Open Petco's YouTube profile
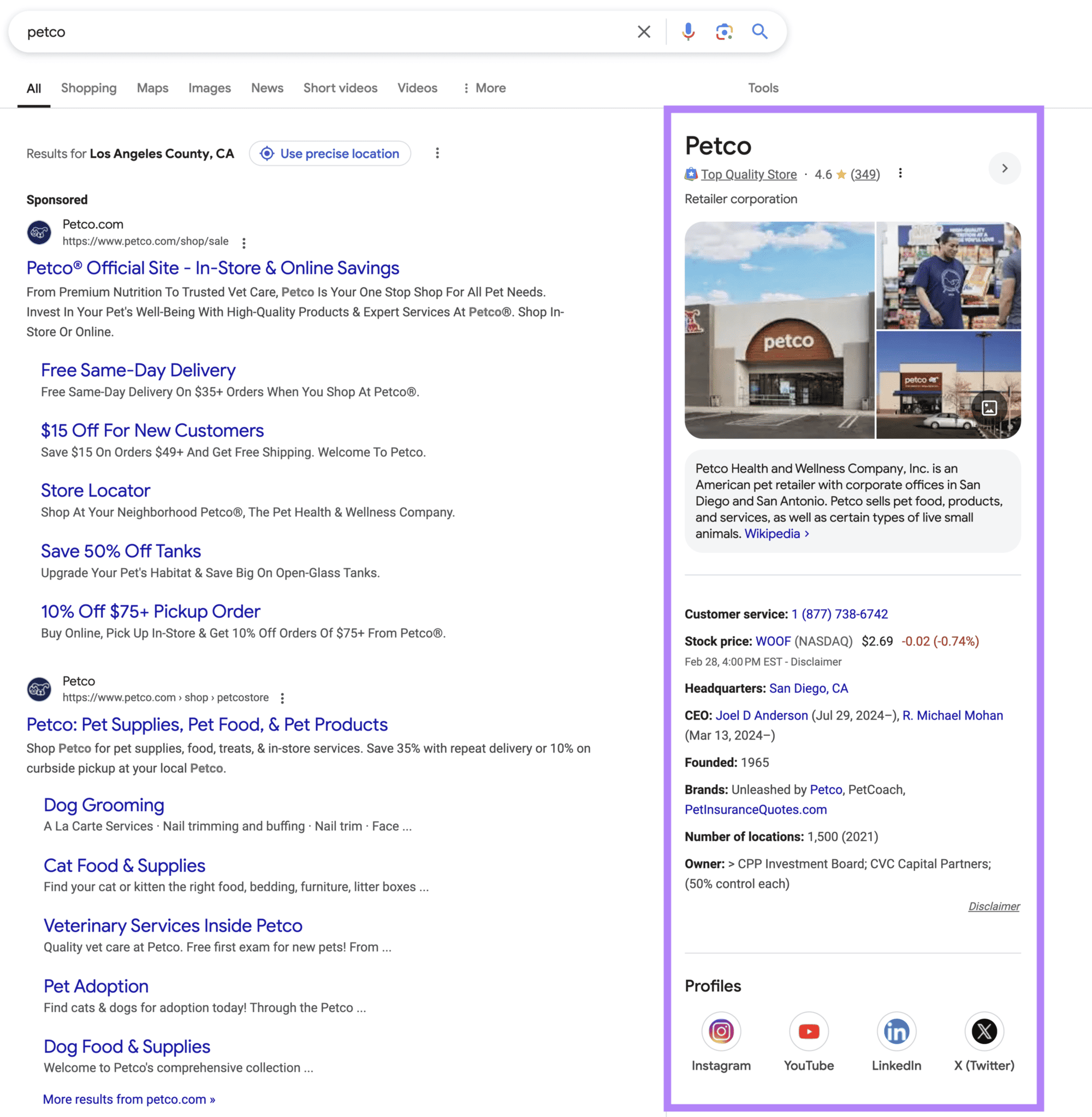1092x1117 pixels. coord(809,1031)
